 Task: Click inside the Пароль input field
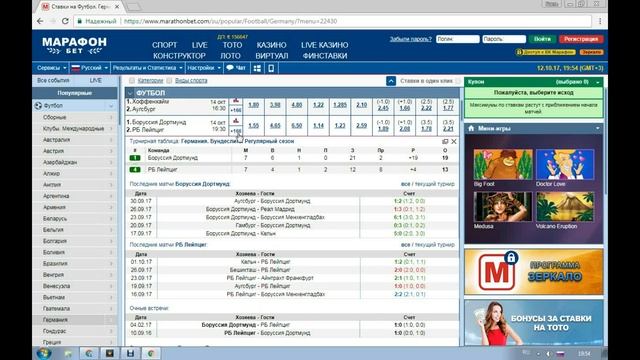504,39
